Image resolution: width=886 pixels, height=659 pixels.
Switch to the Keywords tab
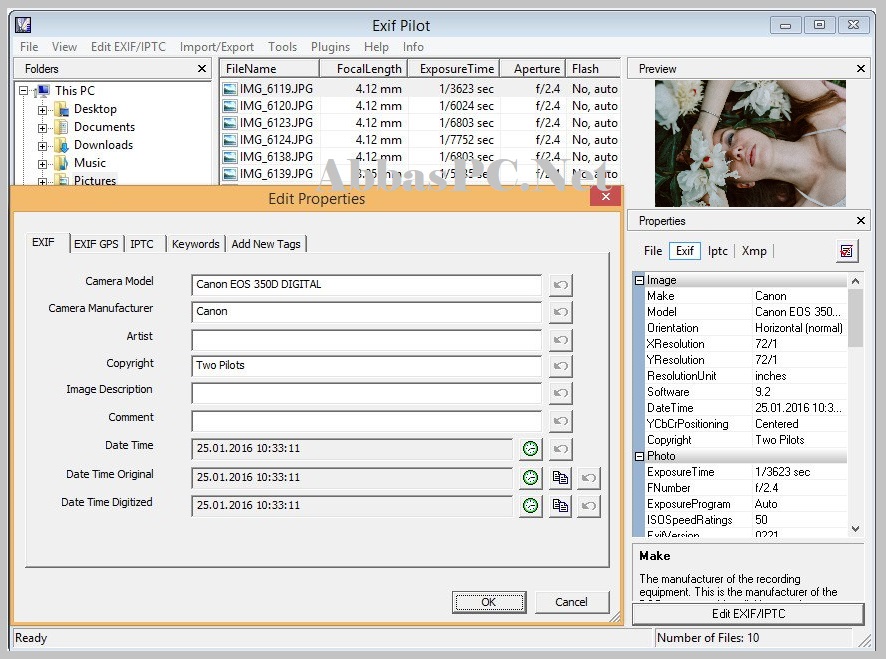click(x=196, y=244)
